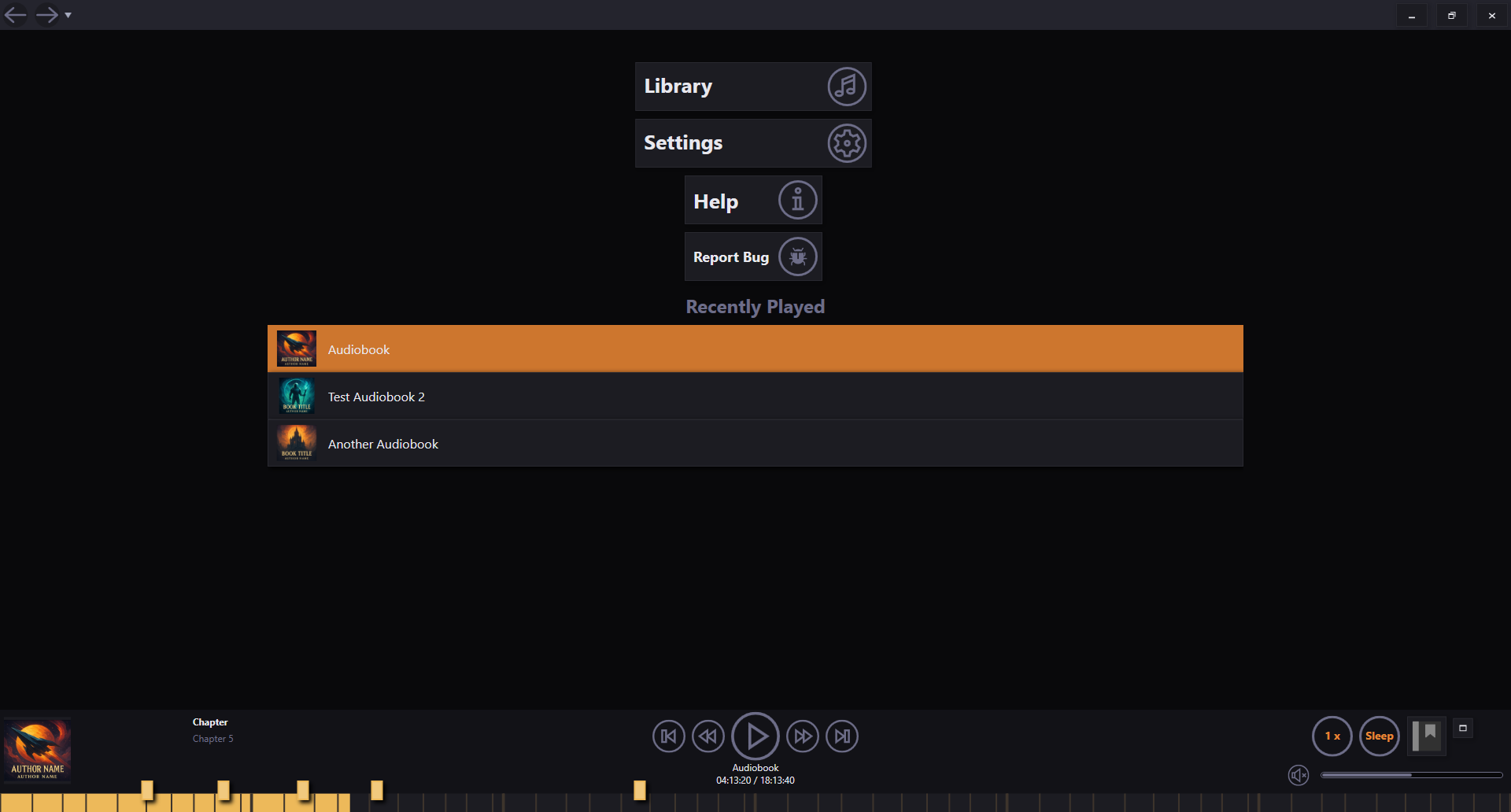Open the navigation history dropdown arrow

click(69, 15)
